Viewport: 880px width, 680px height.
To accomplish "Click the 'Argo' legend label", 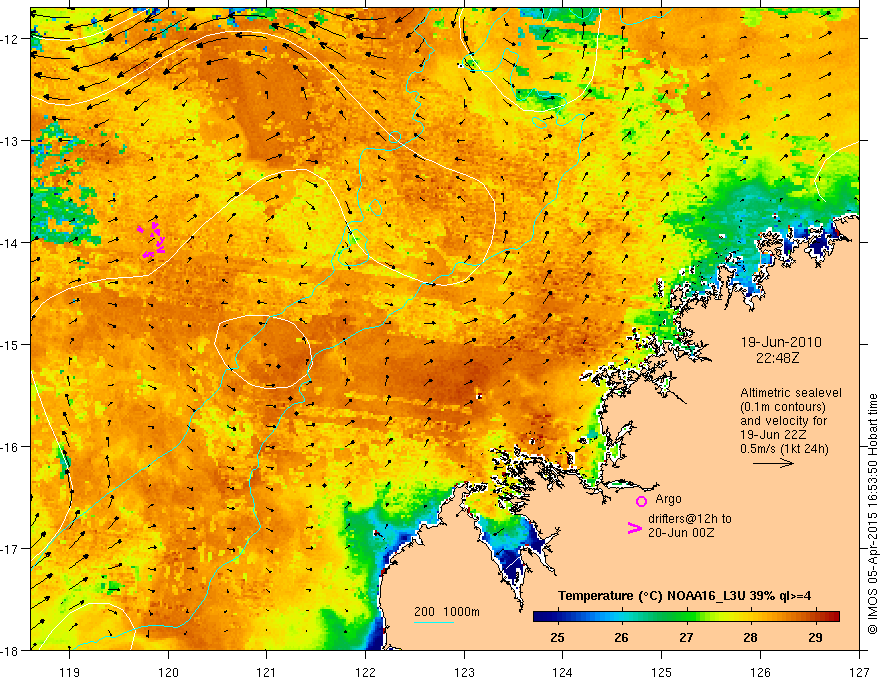I will point(668,499).
